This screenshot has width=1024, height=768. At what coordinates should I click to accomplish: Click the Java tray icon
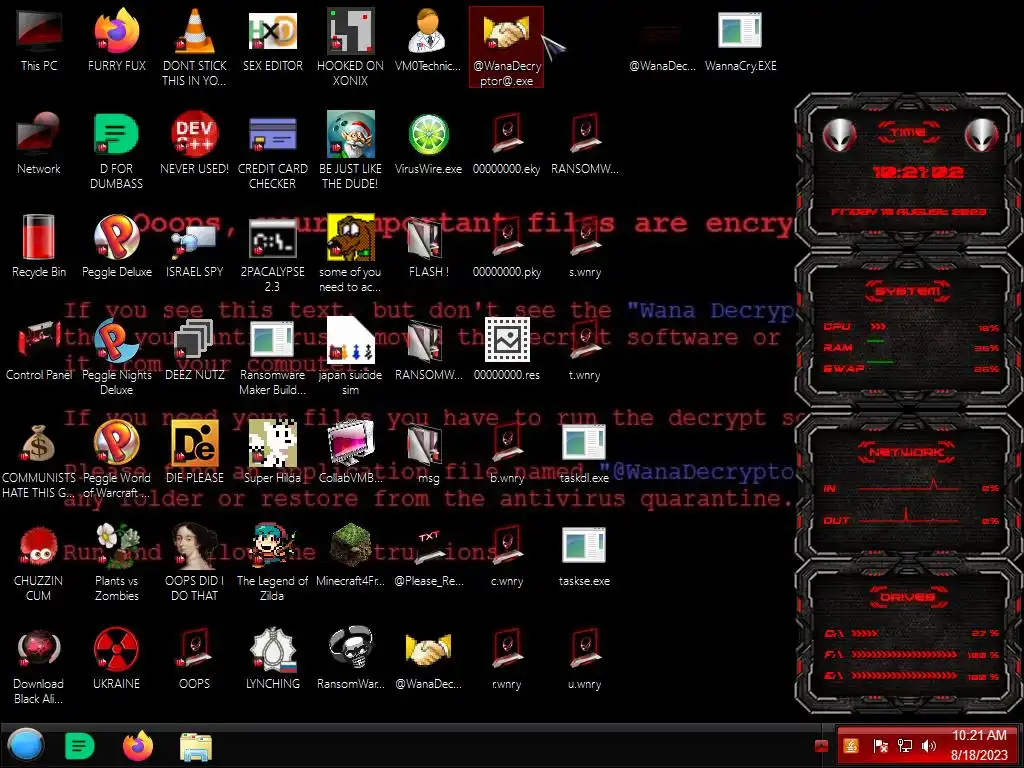click(x=850, y=745)
